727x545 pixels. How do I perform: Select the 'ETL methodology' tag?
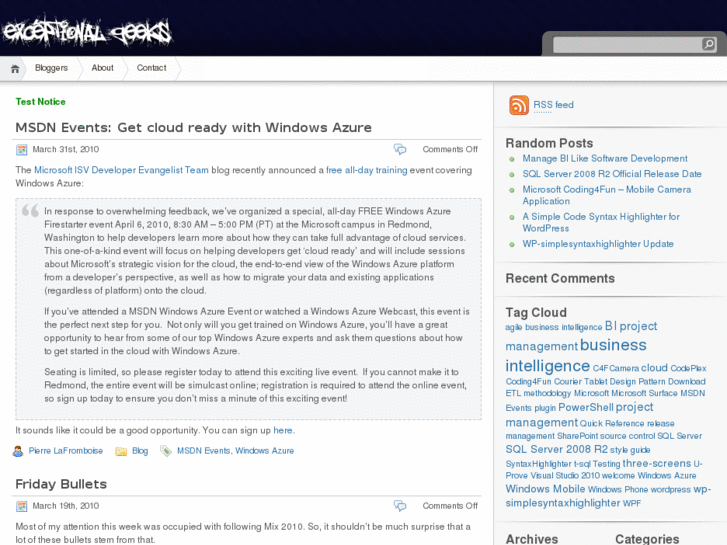click(538, 393)
